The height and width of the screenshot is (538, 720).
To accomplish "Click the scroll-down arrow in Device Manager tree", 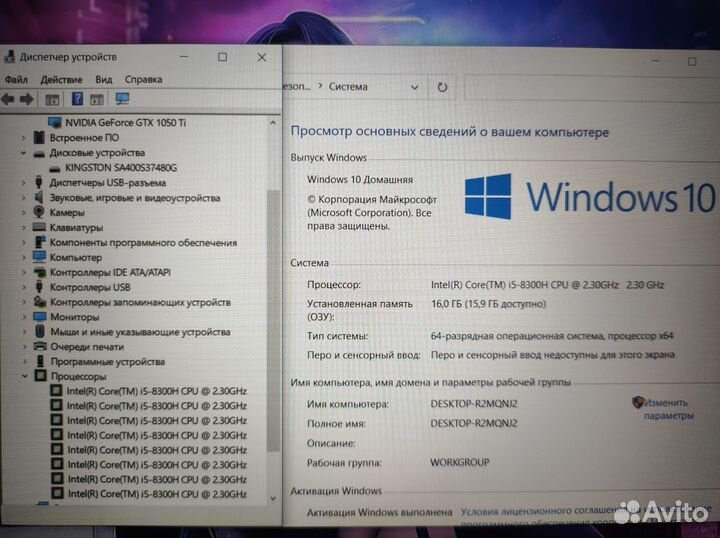I will [273, 499].
